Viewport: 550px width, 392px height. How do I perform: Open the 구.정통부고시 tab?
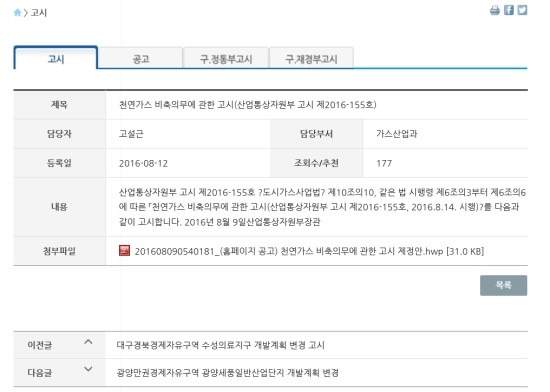(x=226, y=59)
